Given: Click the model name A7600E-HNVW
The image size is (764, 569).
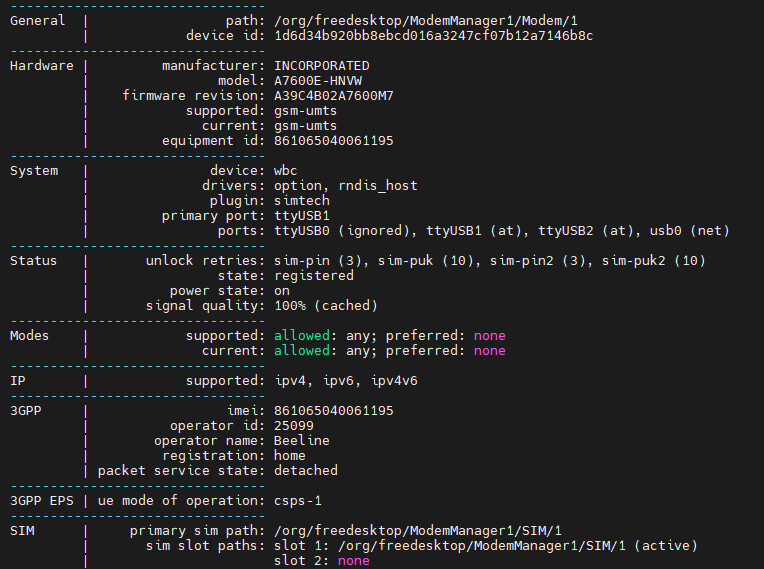Looking at the screenshot, I should (318, 81).
